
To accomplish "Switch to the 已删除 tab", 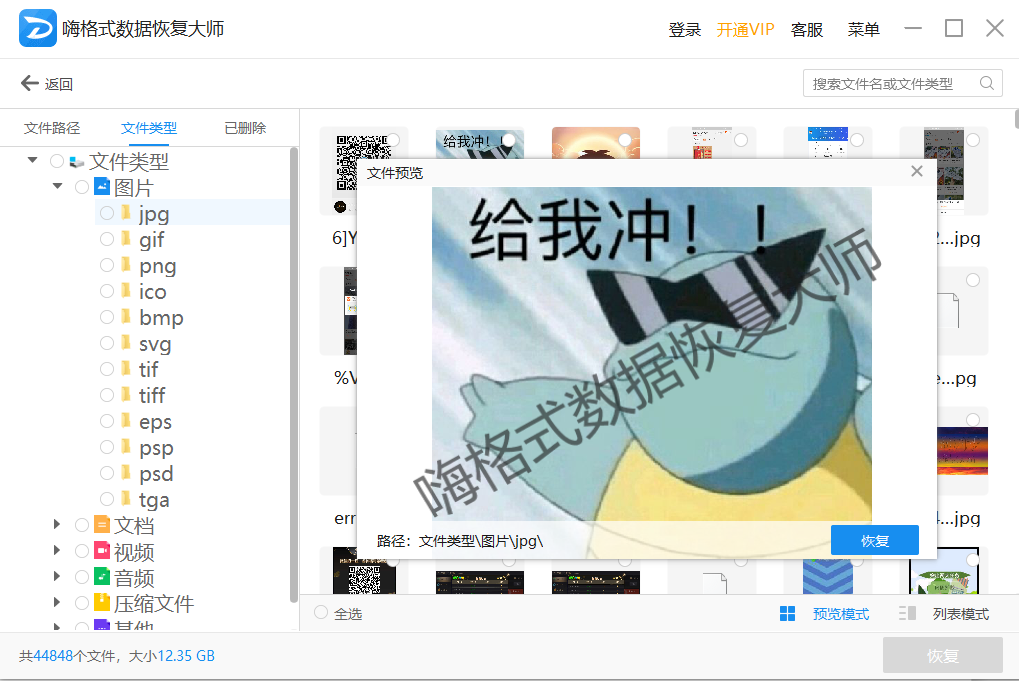I will 245,128.
